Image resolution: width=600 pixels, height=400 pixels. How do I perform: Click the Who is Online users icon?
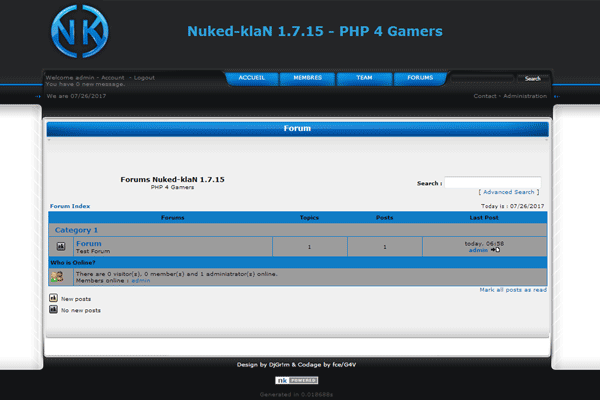[58, 276]
